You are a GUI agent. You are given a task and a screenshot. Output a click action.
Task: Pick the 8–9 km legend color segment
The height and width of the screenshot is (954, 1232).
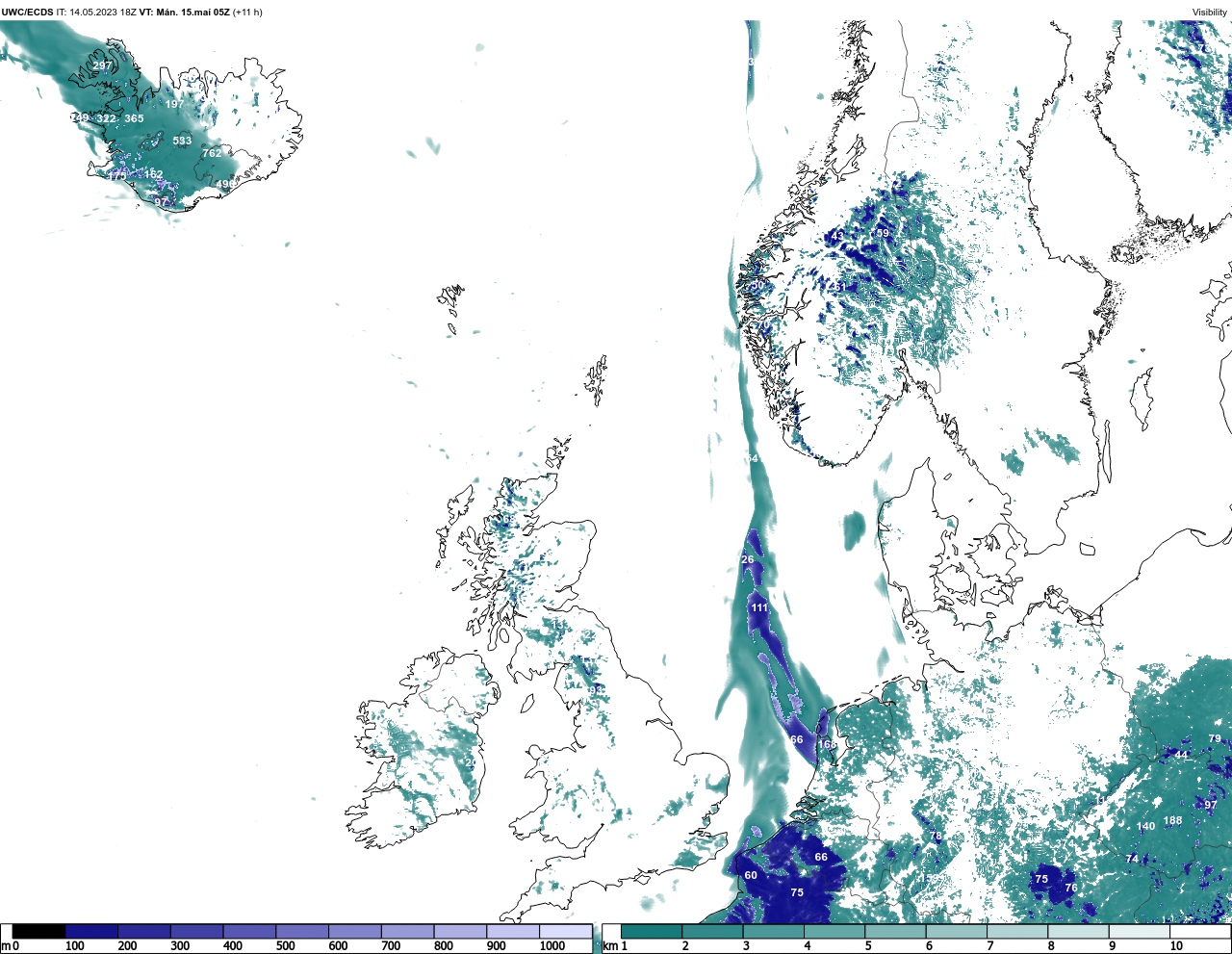click(x=1078, y=931)
